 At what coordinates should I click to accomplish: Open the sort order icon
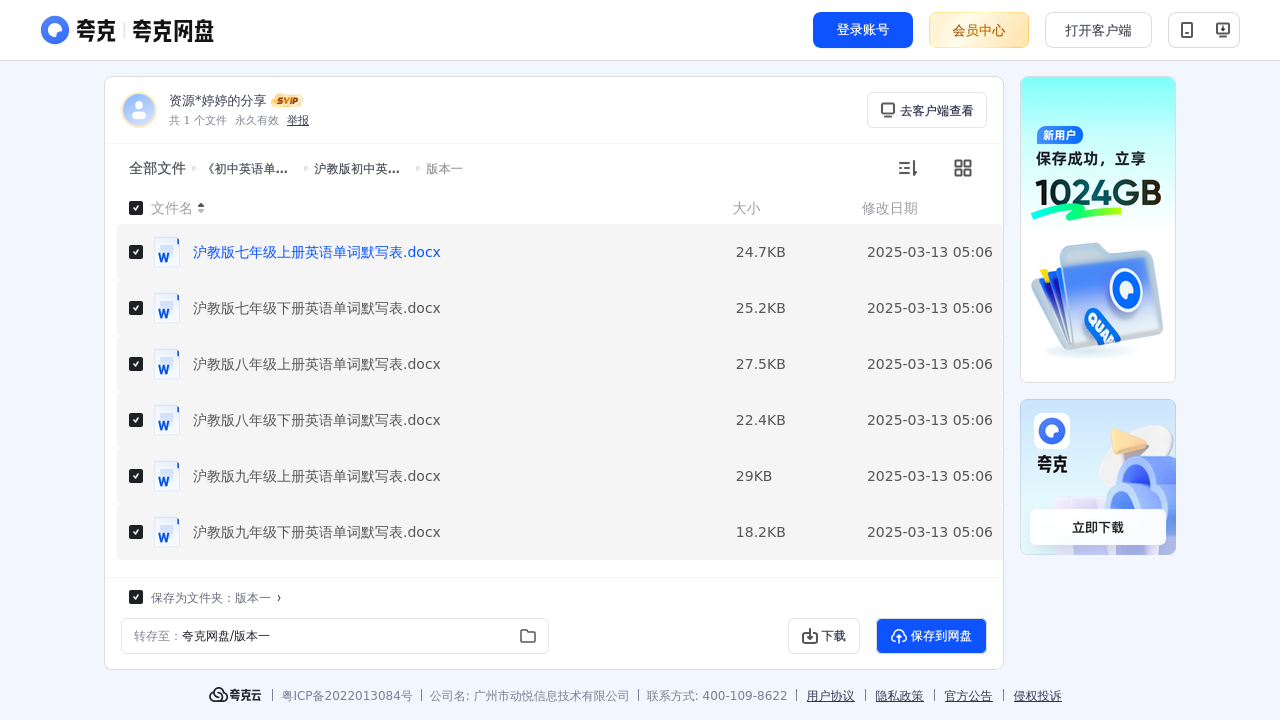click(x=907, y=168)
